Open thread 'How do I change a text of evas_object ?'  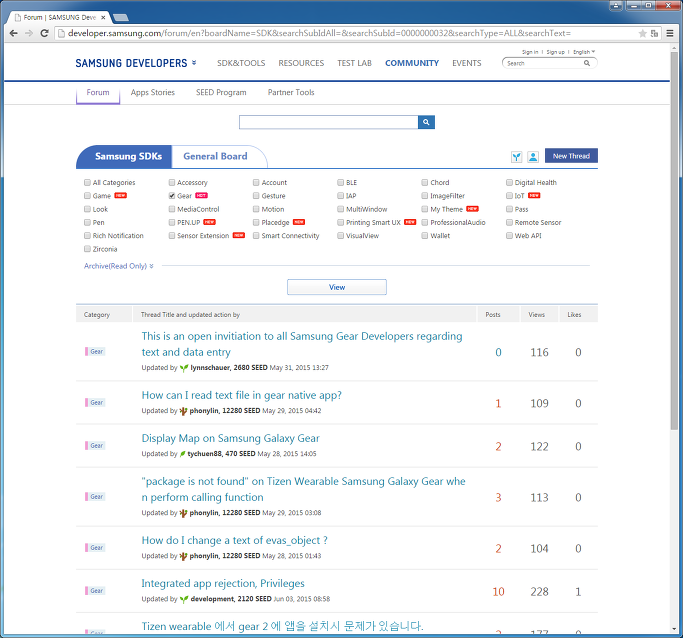(234, 540)
